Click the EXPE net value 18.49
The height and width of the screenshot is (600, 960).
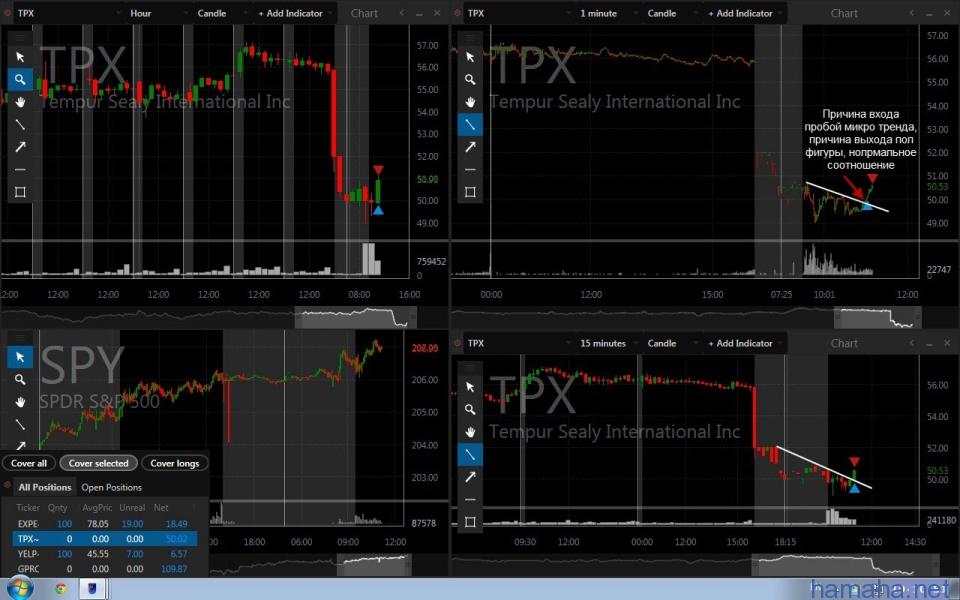[x=177, y=523]
